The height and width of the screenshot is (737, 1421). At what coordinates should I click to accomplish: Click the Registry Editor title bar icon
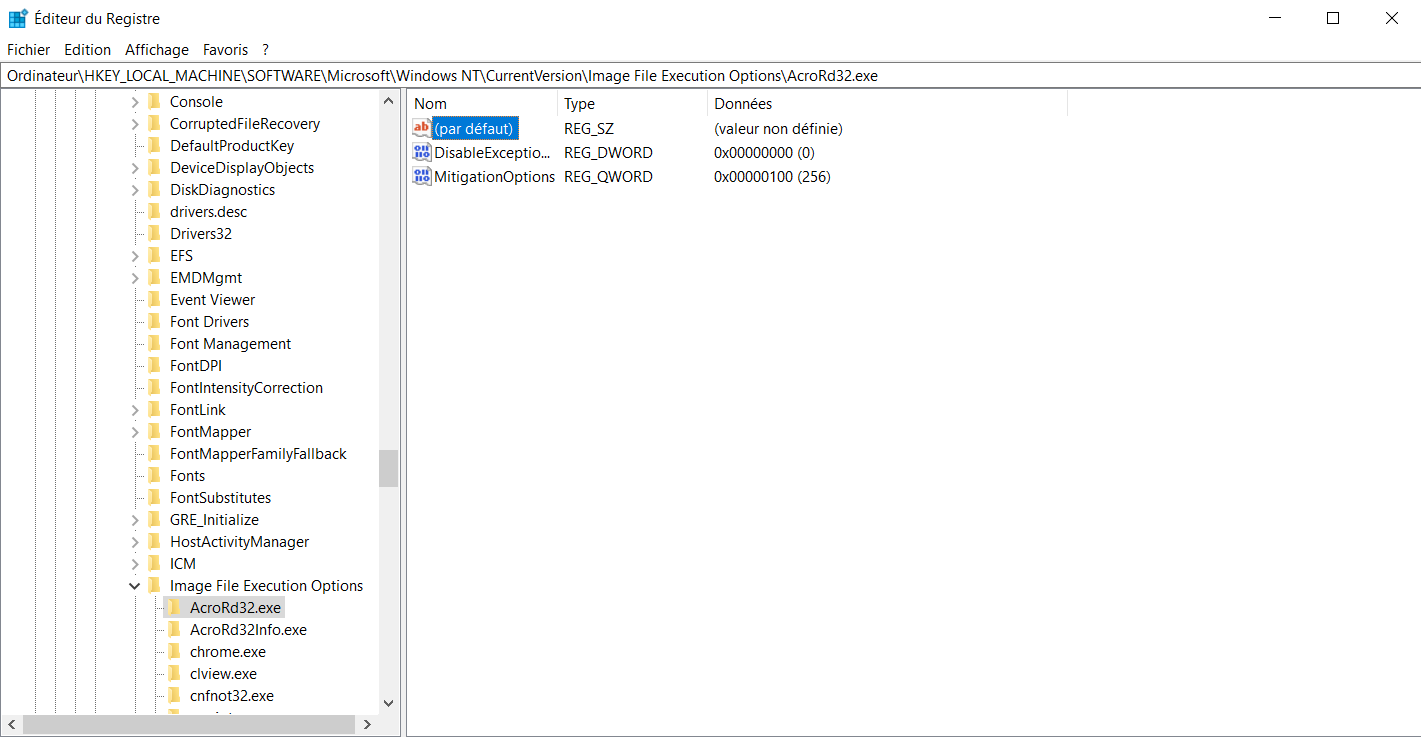(x=18, y=18)
